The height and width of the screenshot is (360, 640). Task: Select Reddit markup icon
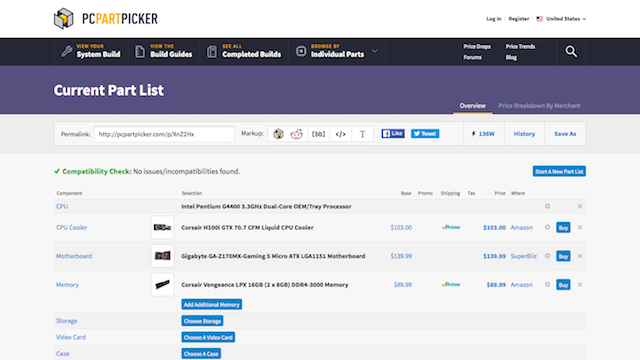pos(297,134)
